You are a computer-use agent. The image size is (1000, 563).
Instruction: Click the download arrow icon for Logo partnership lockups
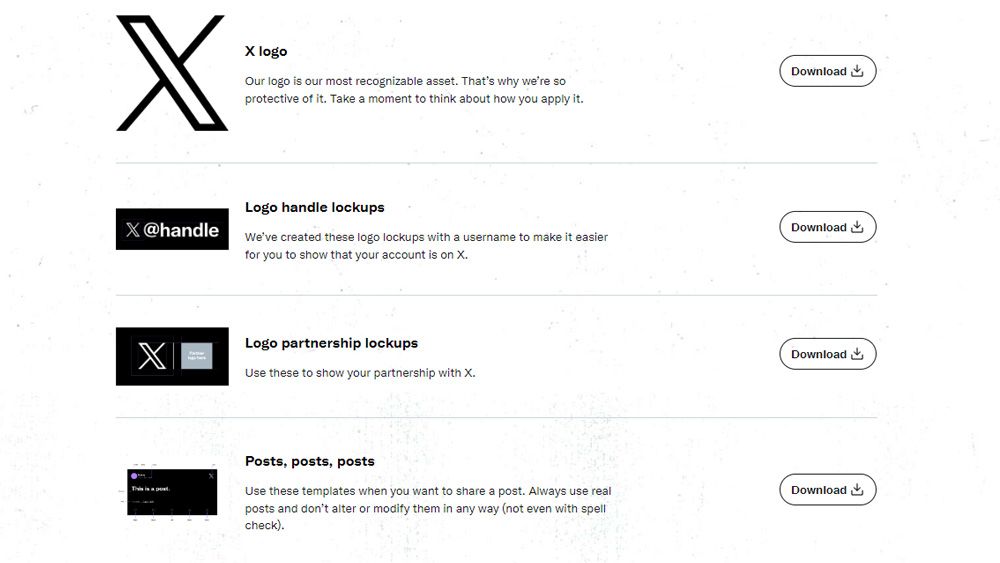coord(857,354)
